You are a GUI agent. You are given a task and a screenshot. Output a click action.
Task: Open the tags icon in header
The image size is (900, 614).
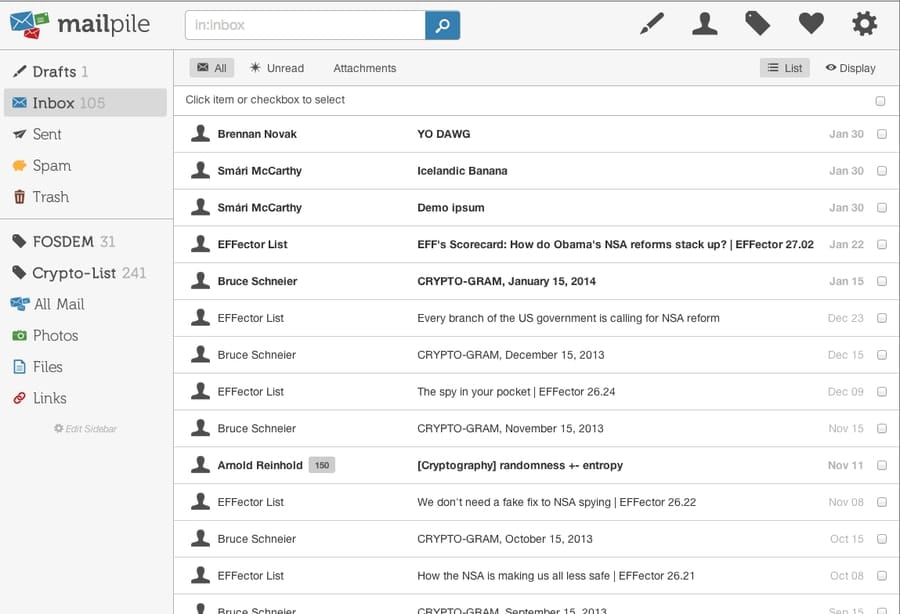[758, 24]
